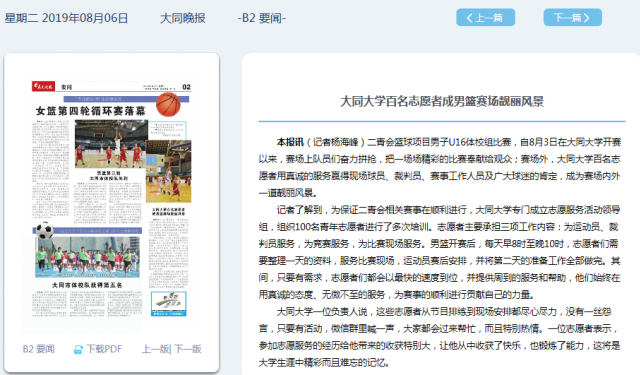Click the -B2 要闻- section label in header
The width and height of the screenshot is (640, 375).
pos(262,18)
